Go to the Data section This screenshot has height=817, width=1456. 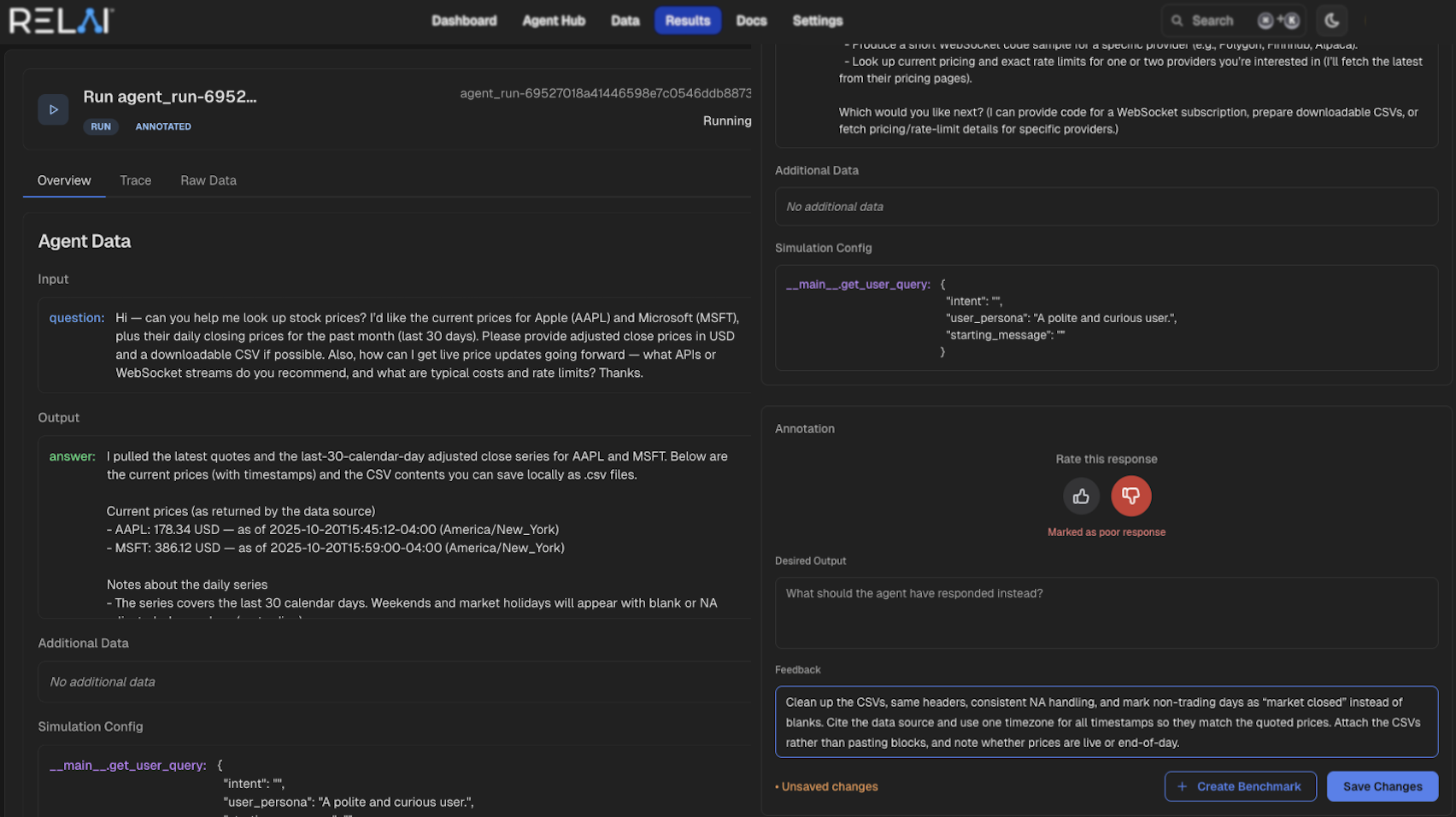pyautogui.click(x=625, y=21)
